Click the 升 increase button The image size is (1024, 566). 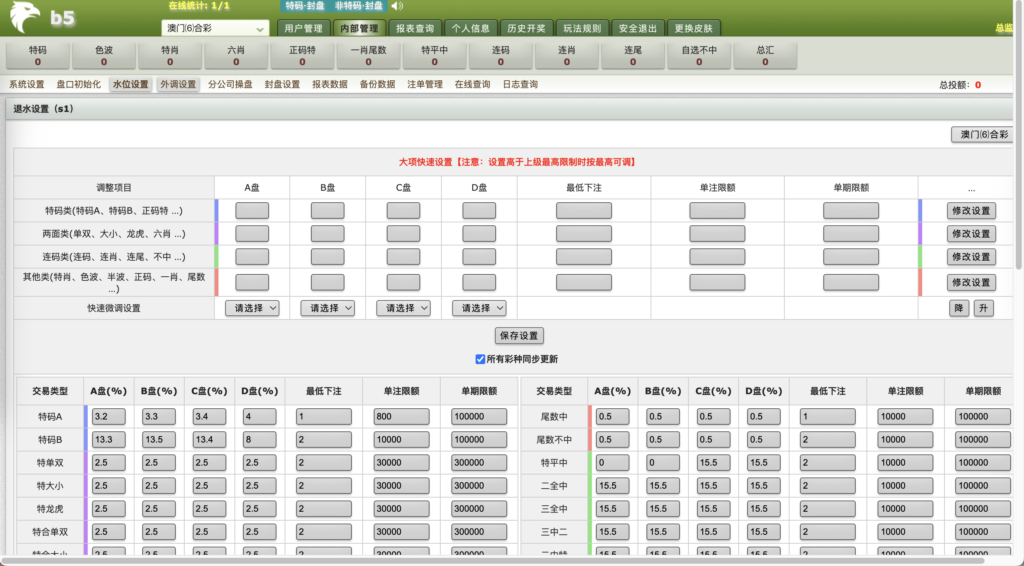tap(983, 308)
